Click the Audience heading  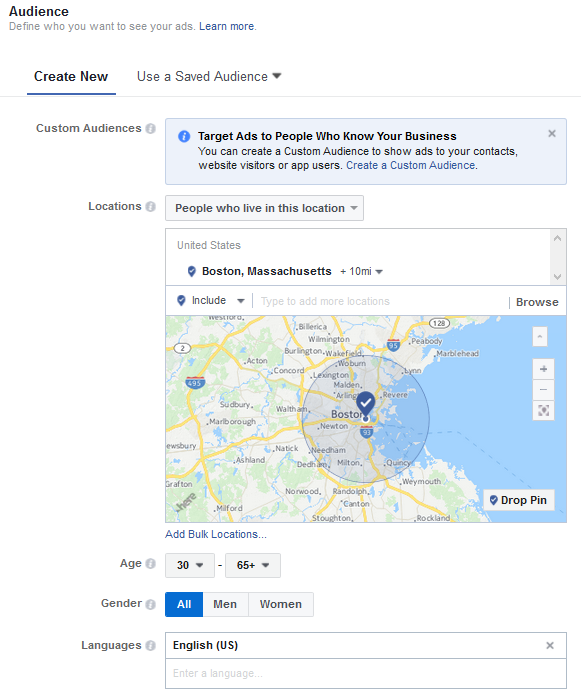tap(39, 12)
